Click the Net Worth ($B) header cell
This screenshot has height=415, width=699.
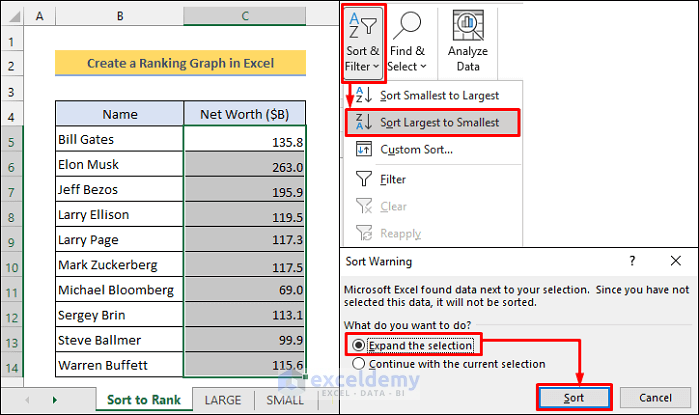pos(245,114)
